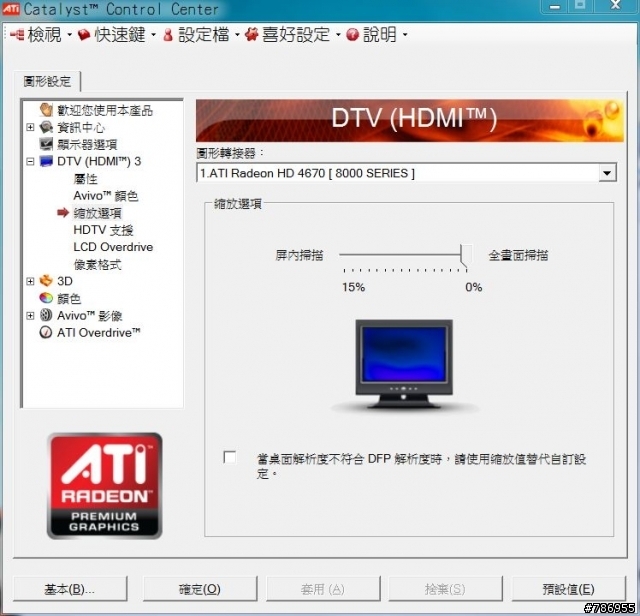Click the 套用(A) apply button
The height and width of the screenshot is (616, 640).
(323, 589)
